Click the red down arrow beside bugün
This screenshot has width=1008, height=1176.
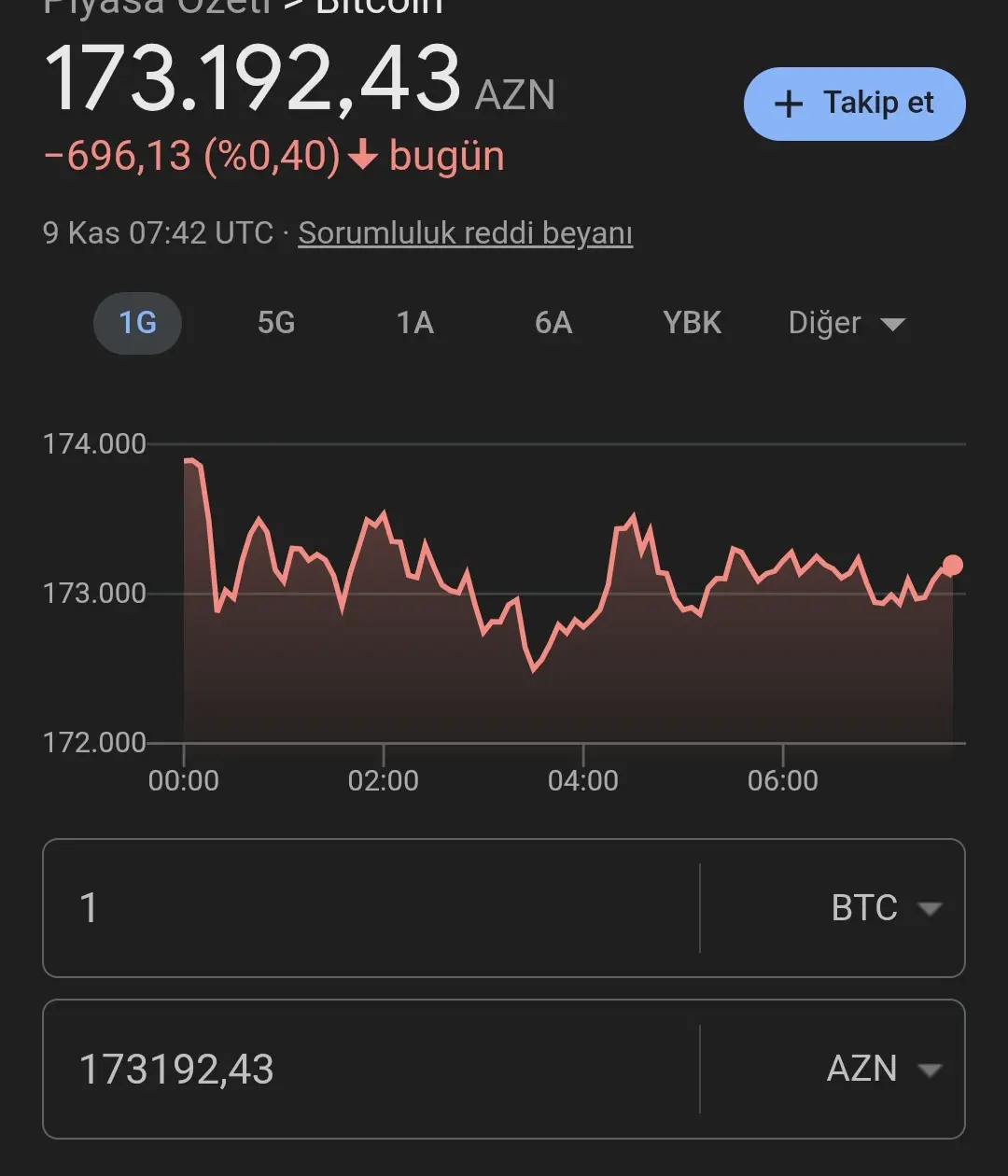(362, 157)
